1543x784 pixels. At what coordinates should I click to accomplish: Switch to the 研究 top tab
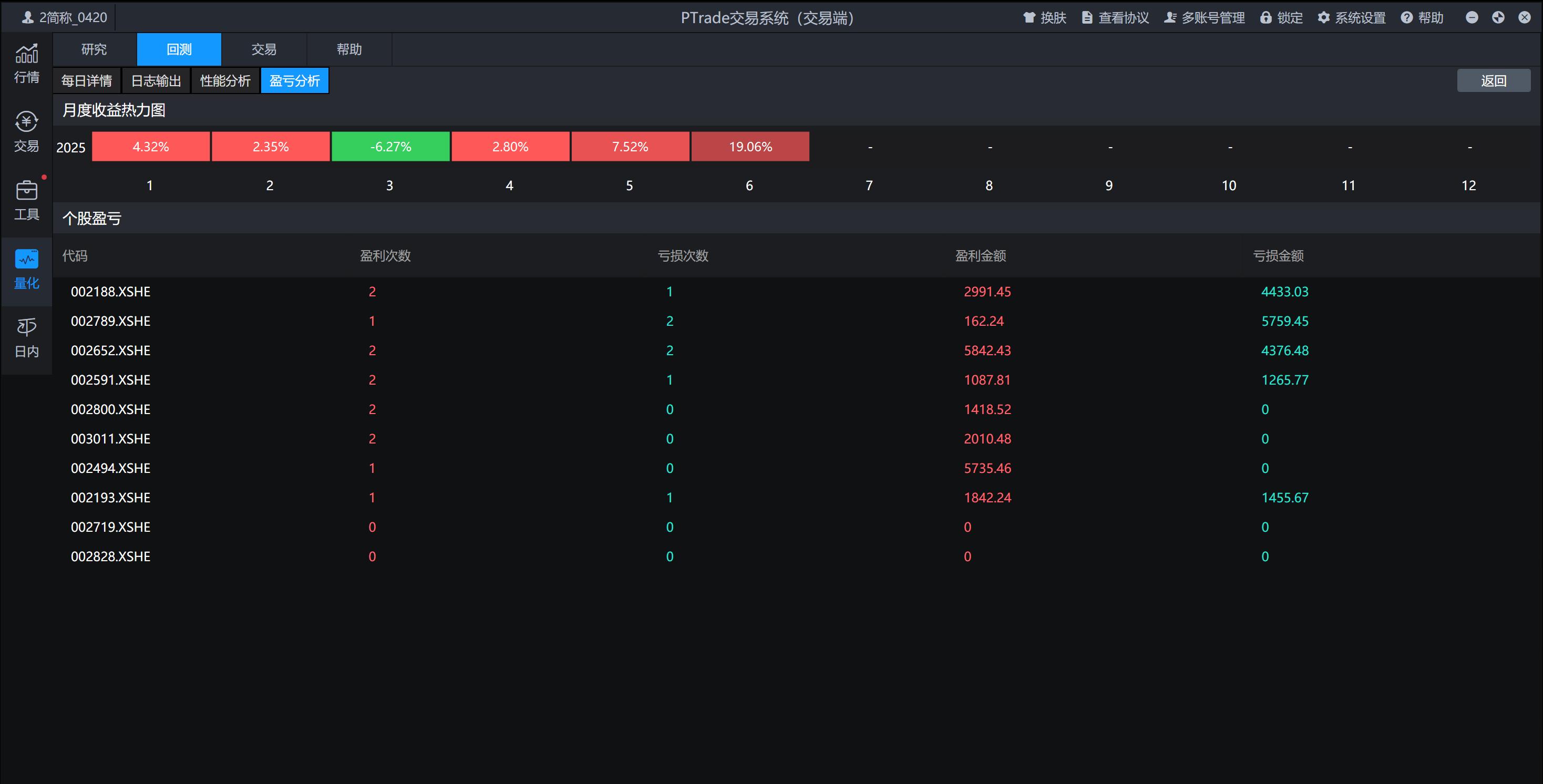94,49
